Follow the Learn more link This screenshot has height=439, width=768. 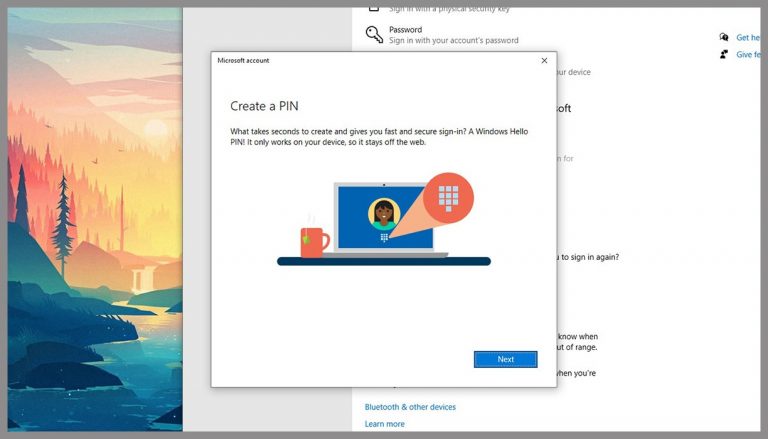(384, 424)
